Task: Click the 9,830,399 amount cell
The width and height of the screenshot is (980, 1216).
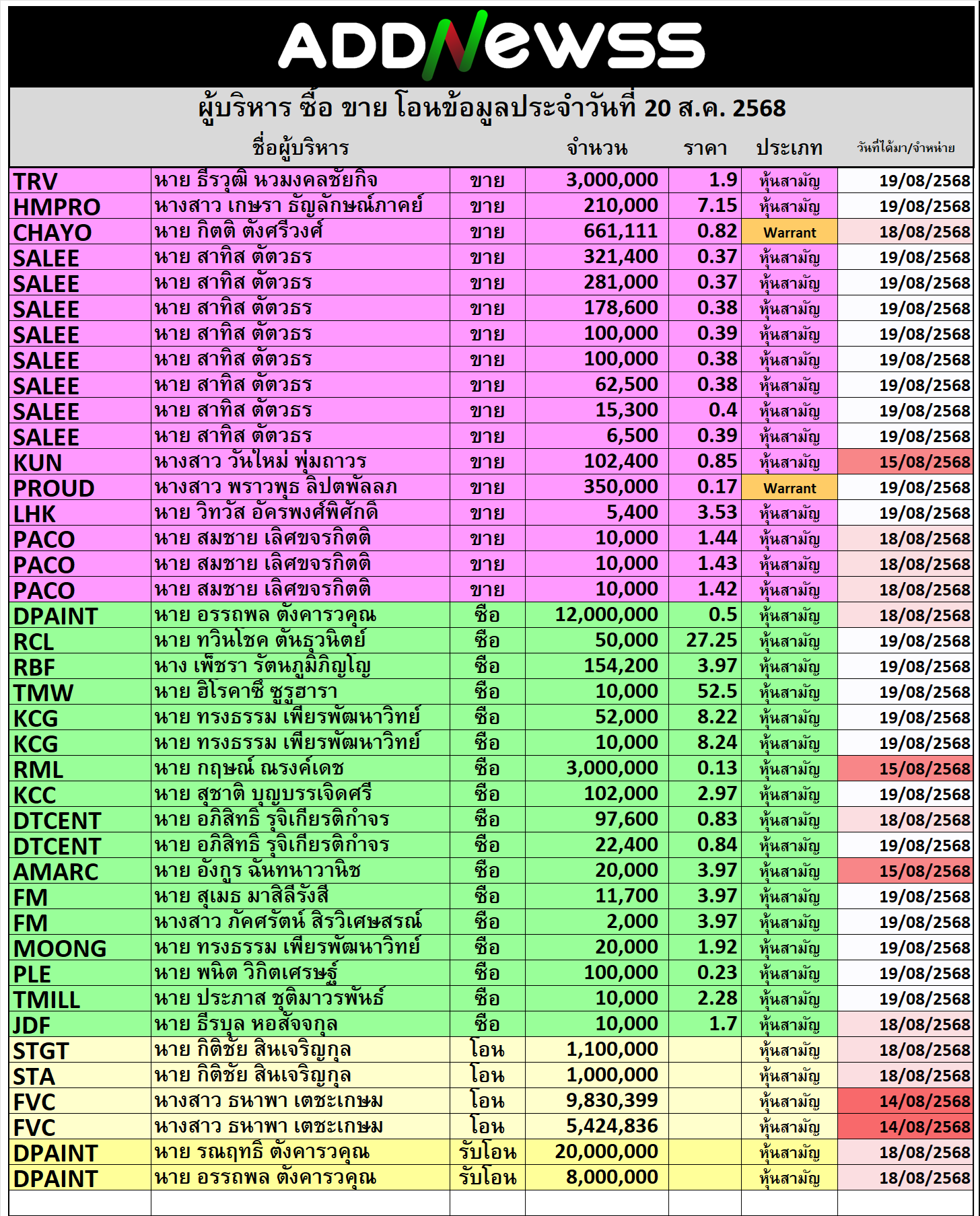Action: point(597,1101)
